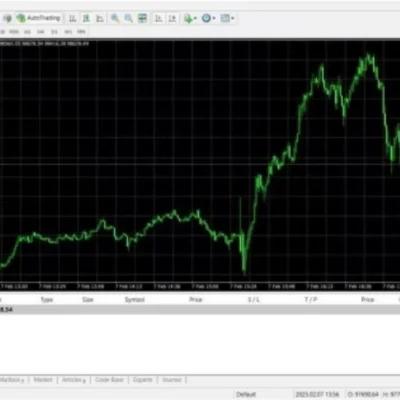Select the balance summary row in terminal
Screen dimensions: 400x400
(200, 310)
